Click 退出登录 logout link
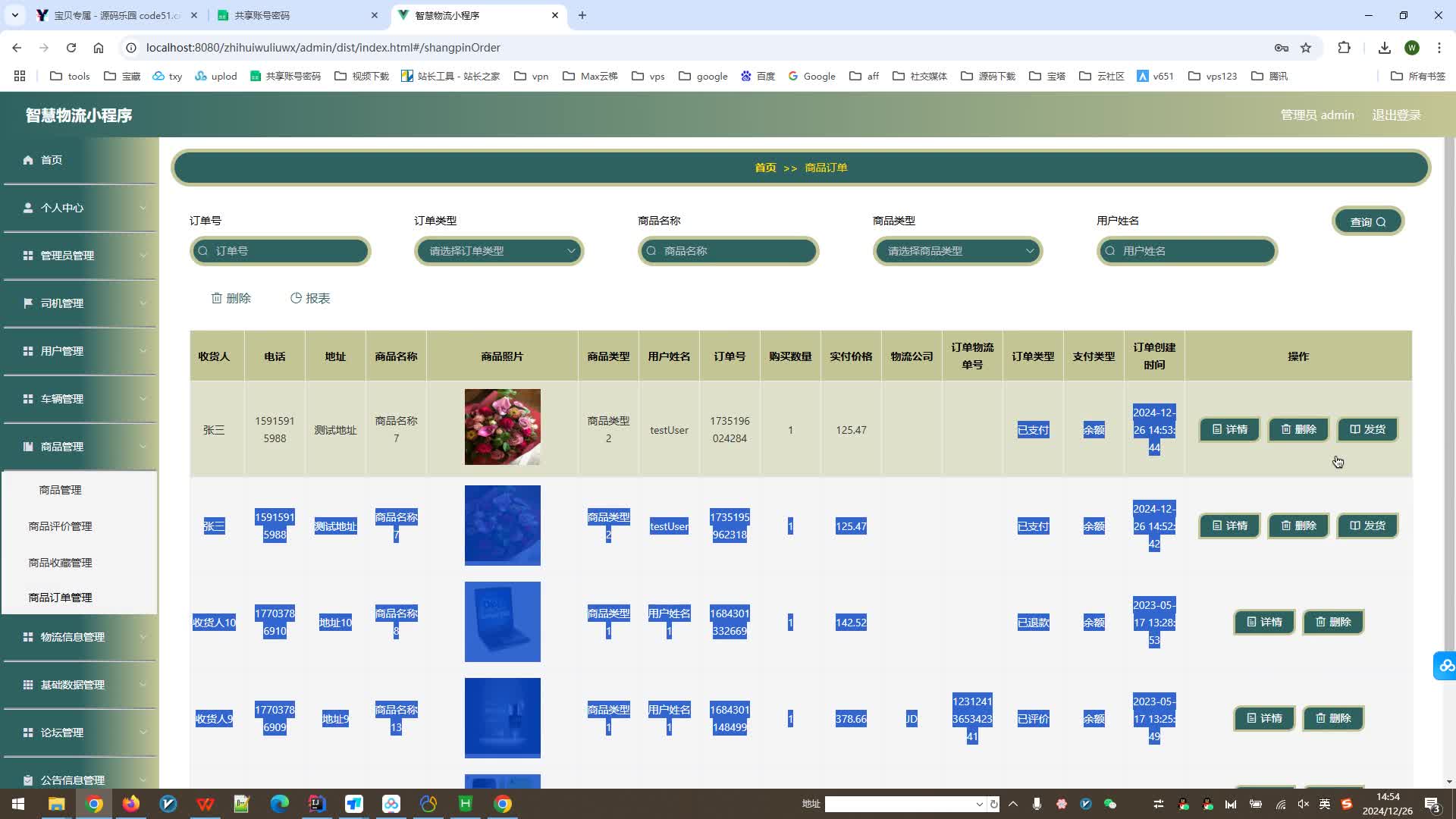This screenshot has width=1456, height=819. (1396, 115)
